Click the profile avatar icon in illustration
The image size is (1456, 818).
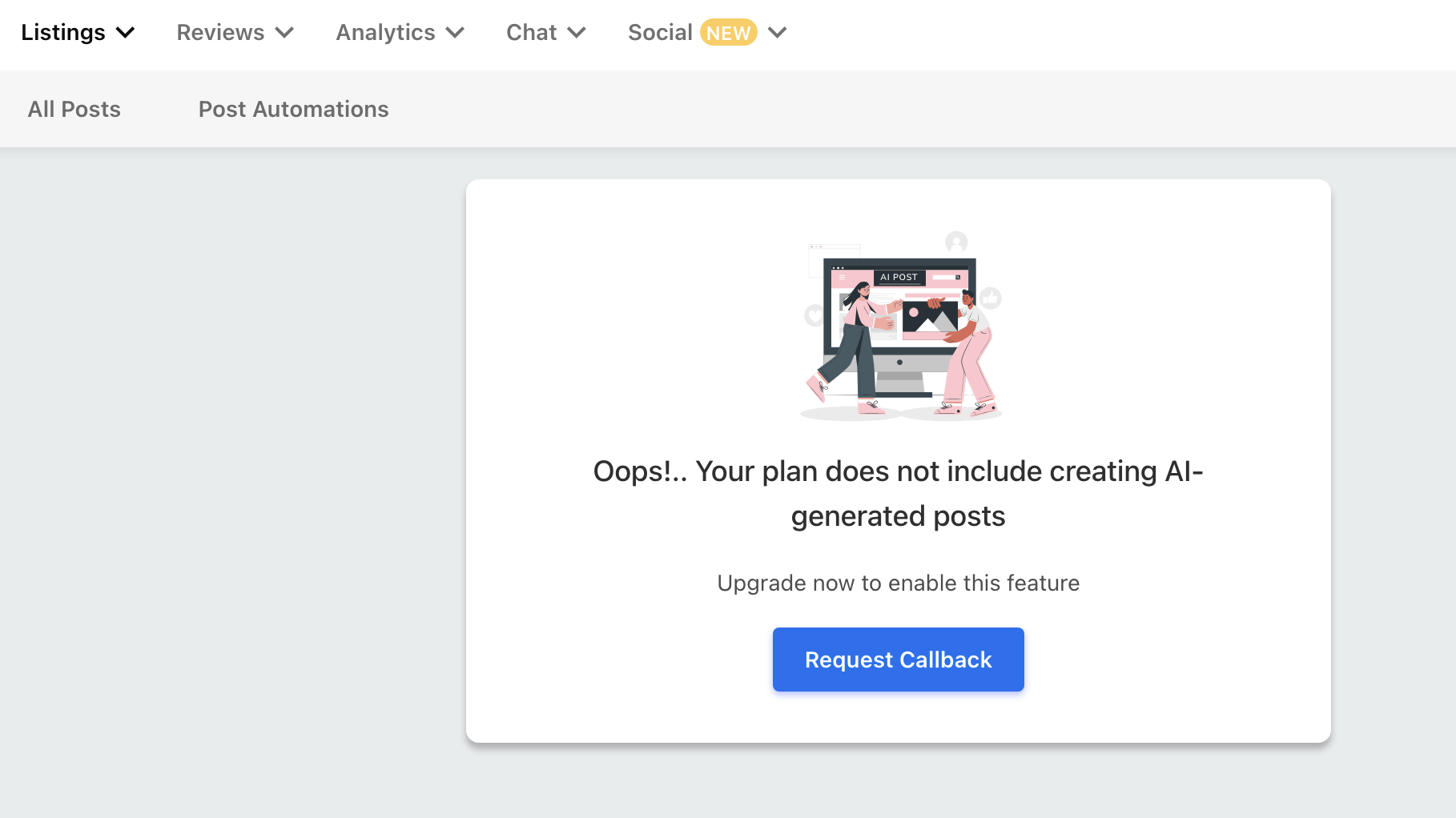(x=956, y=242)
